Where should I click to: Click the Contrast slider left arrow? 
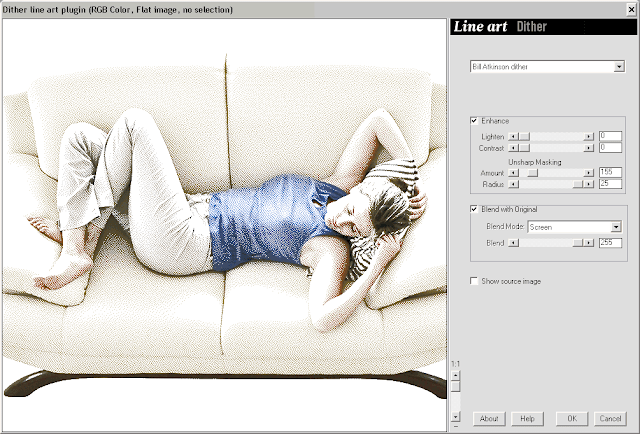[x=513, y=148]
